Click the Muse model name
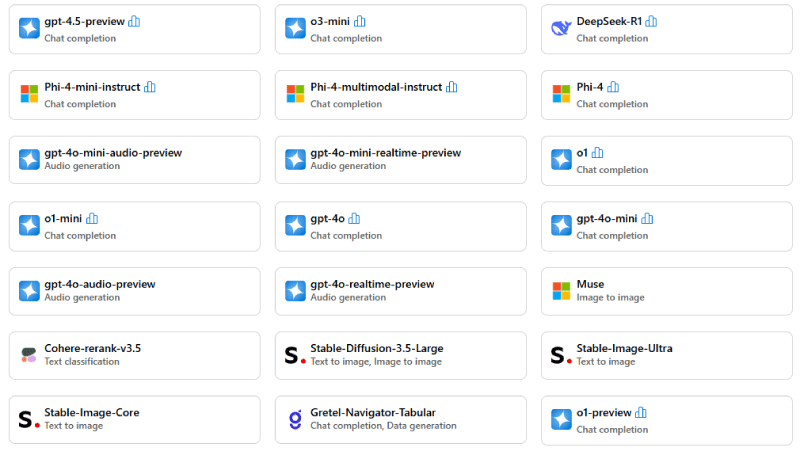Screen dimensions: 800x450 pos(590,284)
